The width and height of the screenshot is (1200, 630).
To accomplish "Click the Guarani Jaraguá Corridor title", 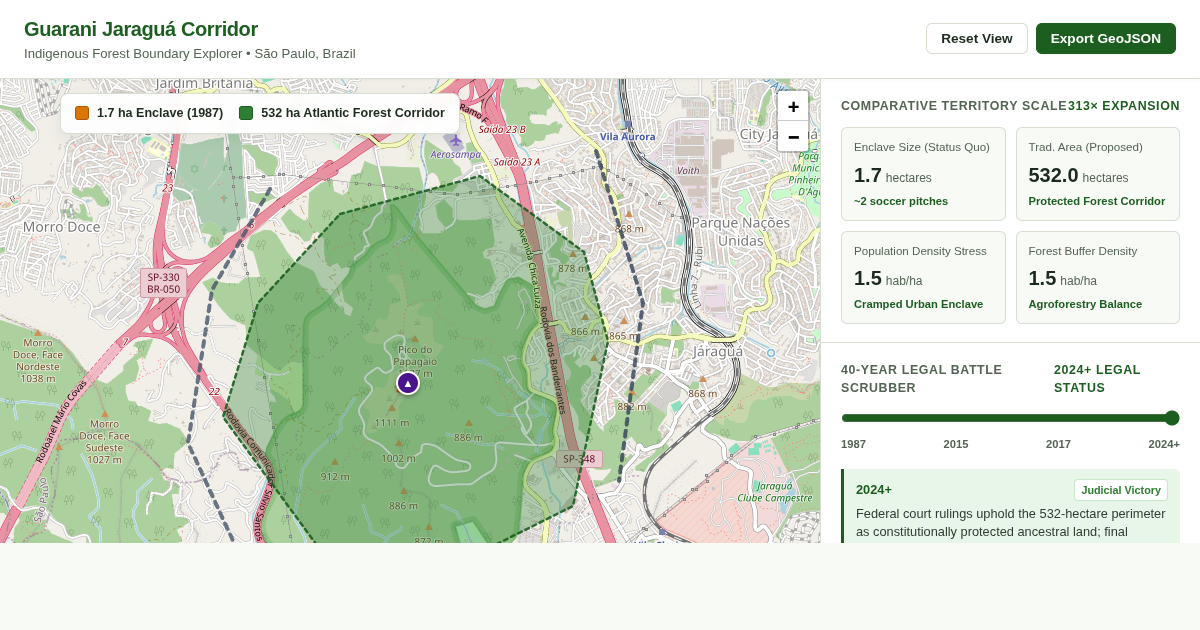I will [141, 29].
